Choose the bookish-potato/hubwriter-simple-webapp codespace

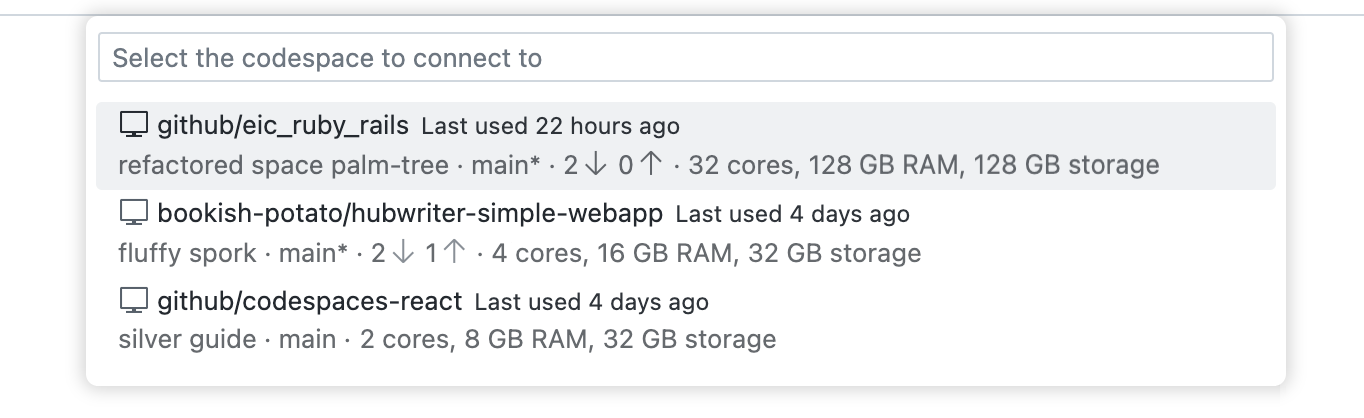tap(410, 214)
